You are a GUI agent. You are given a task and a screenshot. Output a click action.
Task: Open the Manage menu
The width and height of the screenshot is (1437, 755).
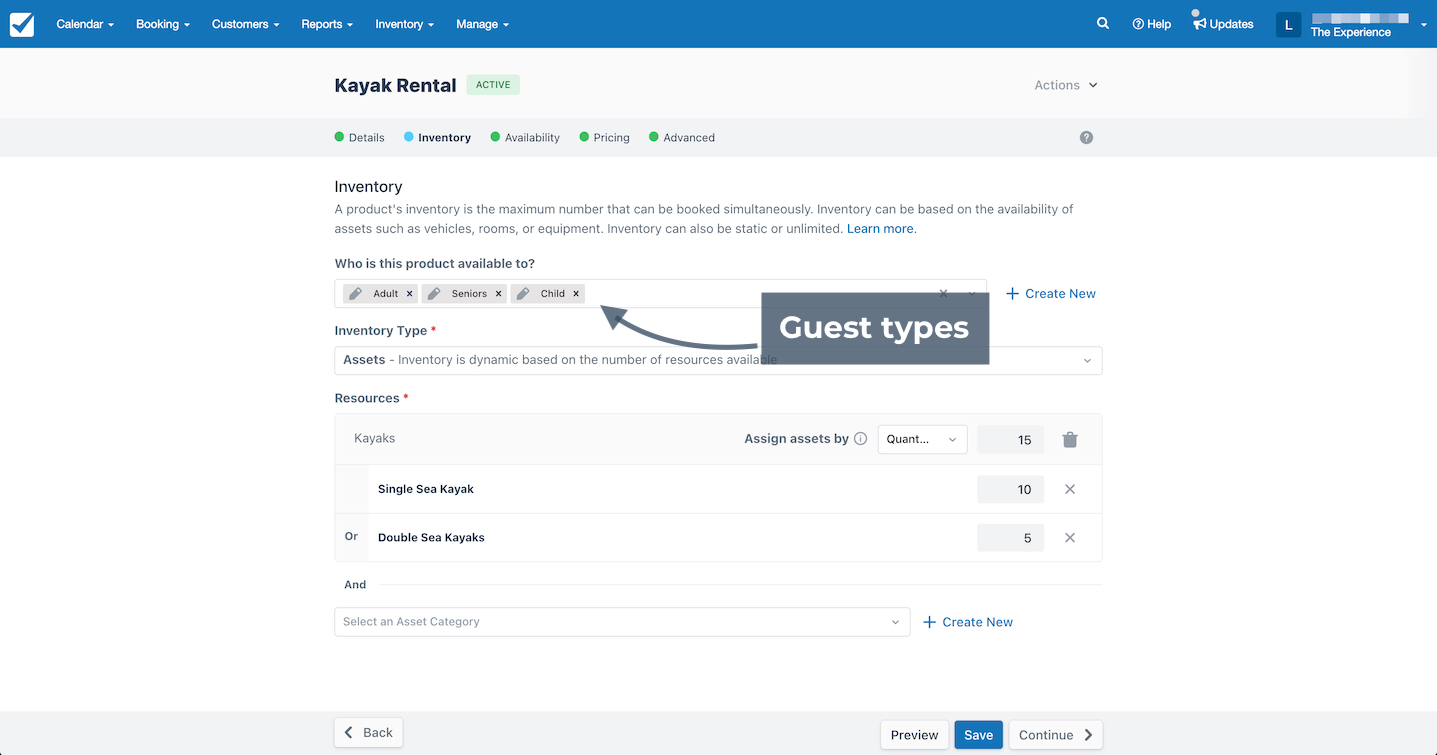point(483,24)
